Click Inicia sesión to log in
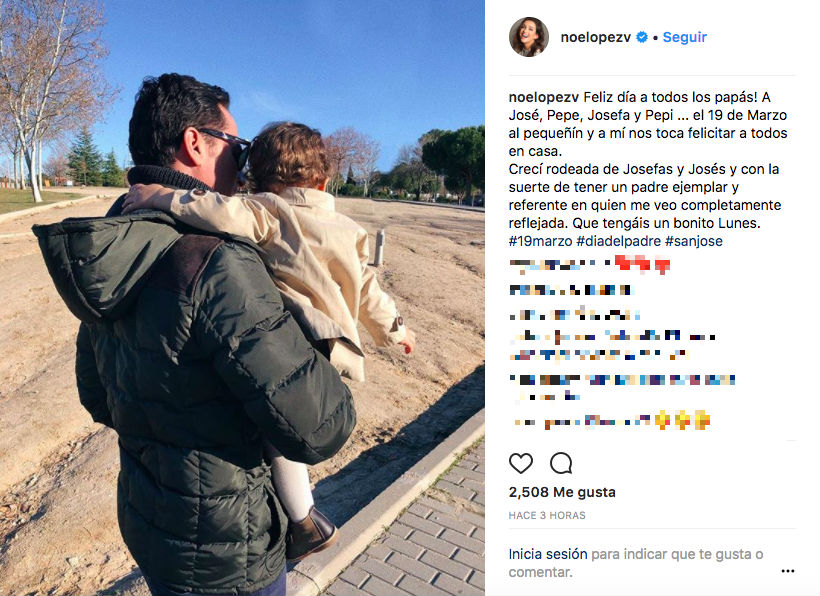This screenshot has width=820, height=596. [548, 554]
